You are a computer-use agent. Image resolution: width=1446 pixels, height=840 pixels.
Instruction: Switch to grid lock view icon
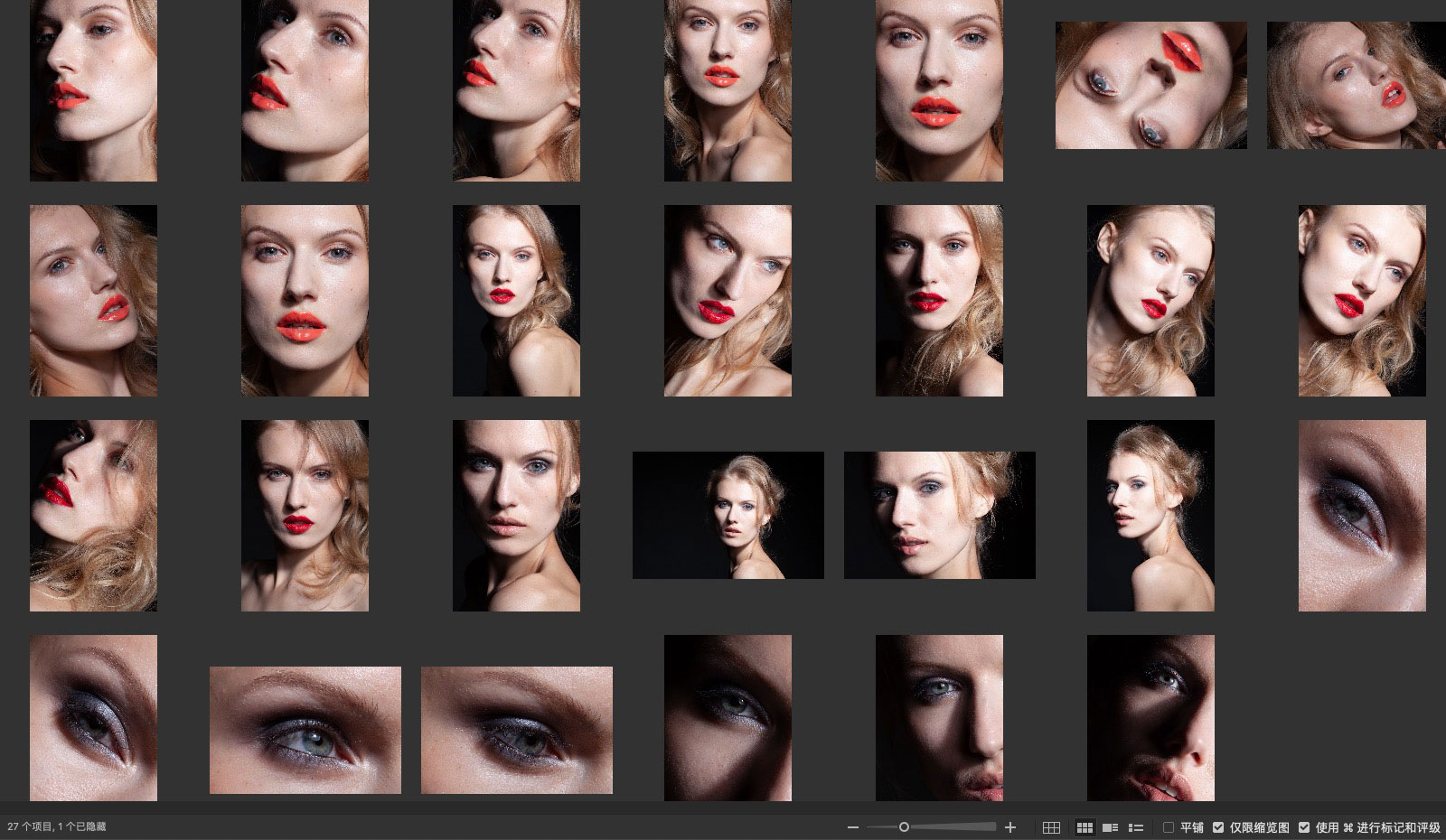click(1051, 827)
